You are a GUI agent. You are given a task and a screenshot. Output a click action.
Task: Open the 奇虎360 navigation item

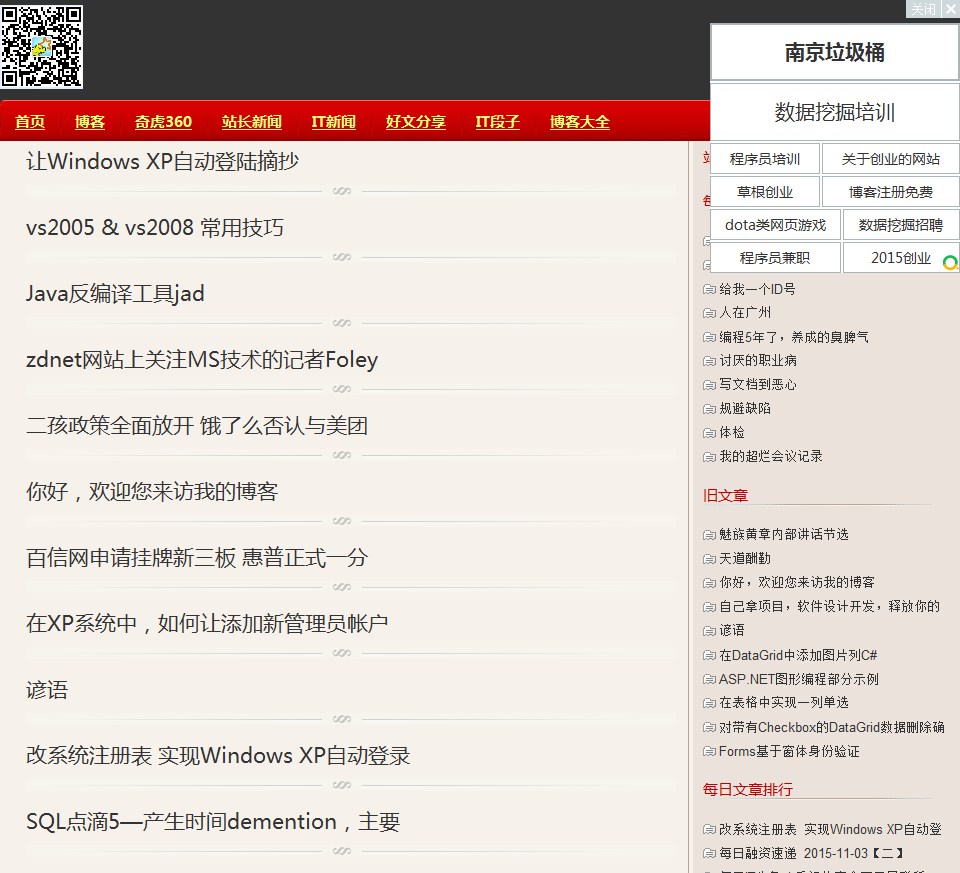tap(163, 122)
